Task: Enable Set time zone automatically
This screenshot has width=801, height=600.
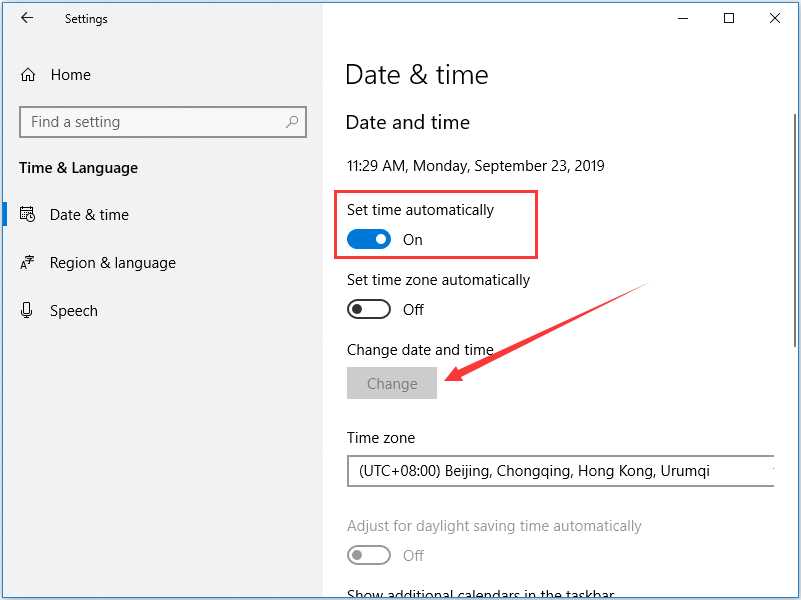Action: point(369,309)
